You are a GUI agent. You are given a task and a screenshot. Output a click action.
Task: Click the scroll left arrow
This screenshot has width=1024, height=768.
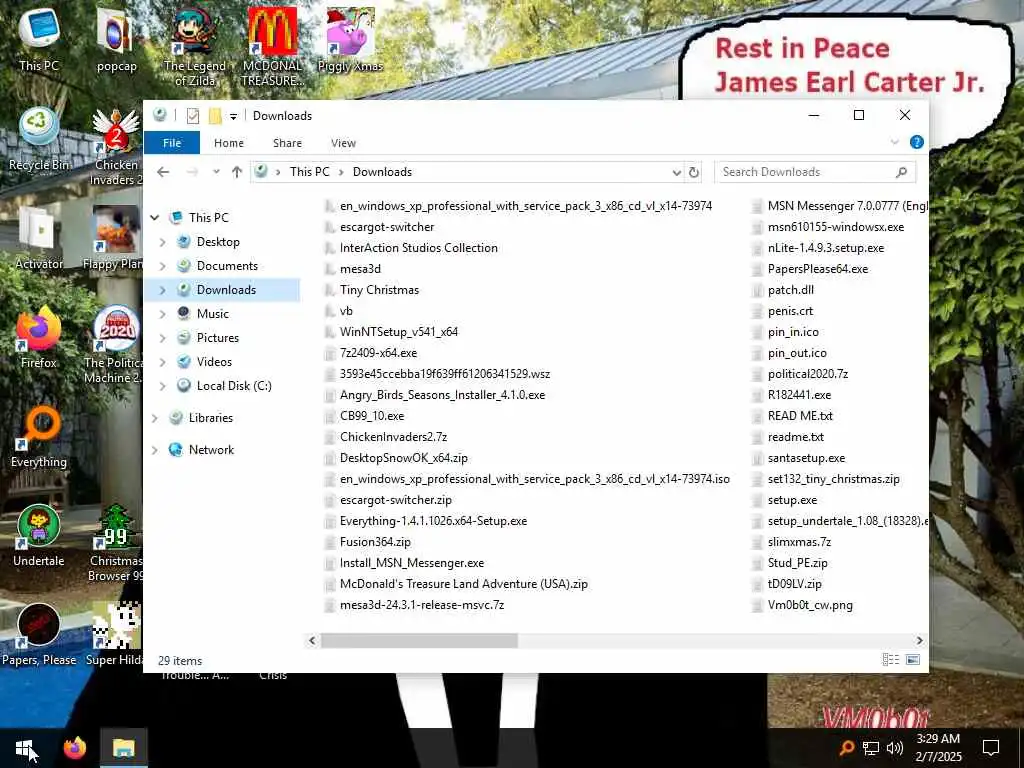tap(312, 641)
